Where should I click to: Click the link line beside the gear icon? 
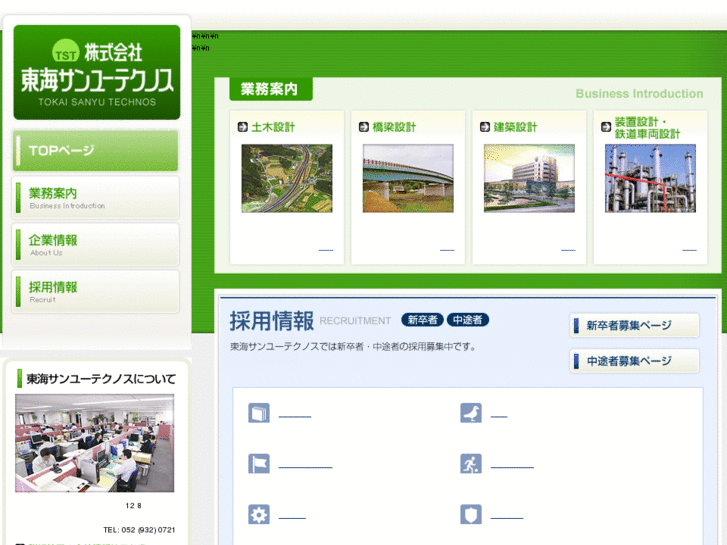(x=292, y=518)
